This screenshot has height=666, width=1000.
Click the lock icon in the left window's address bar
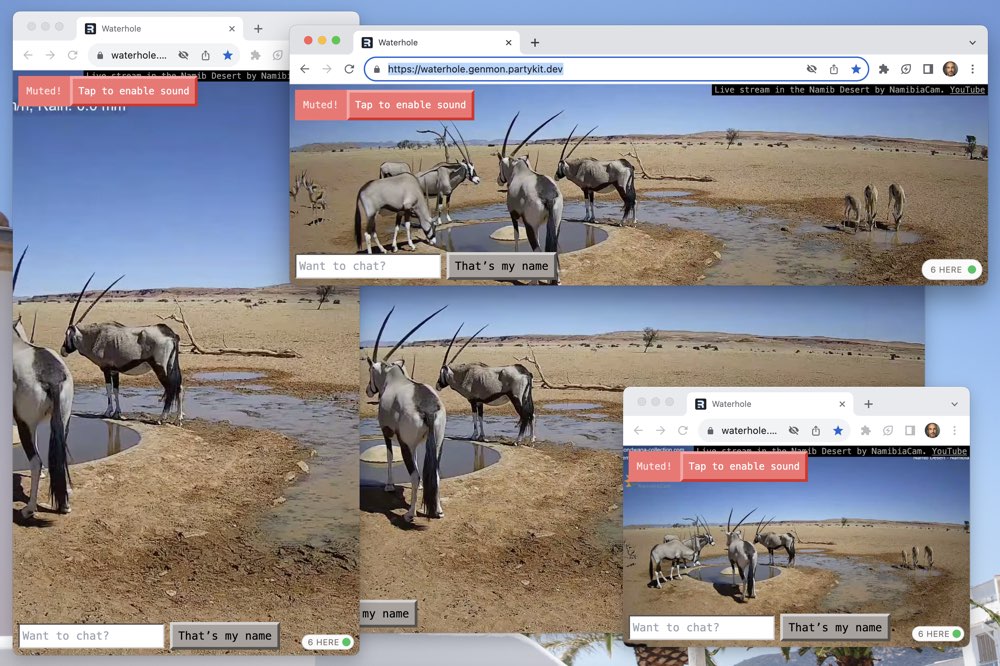pyautogui.click(x=100, y=56)
